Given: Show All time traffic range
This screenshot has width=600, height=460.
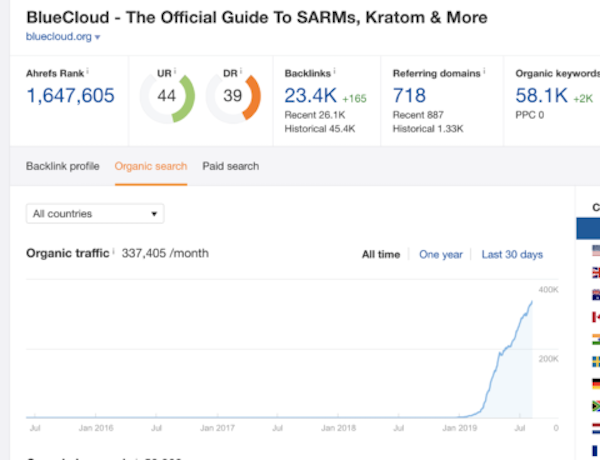Looking at the screenshot, I should pos(381,254).
